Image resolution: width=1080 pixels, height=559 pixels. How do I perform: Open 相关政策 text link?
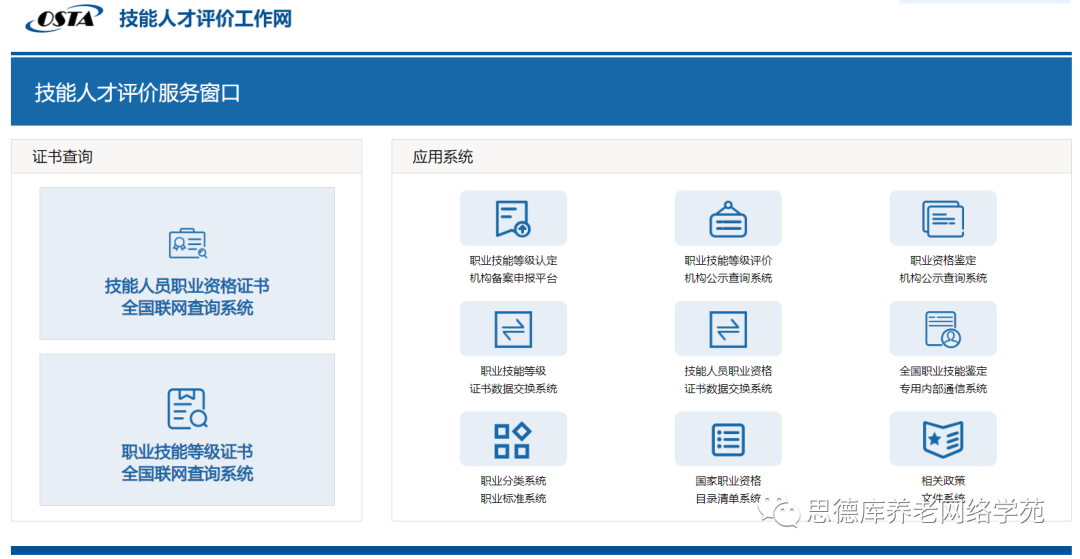[943, 481]
